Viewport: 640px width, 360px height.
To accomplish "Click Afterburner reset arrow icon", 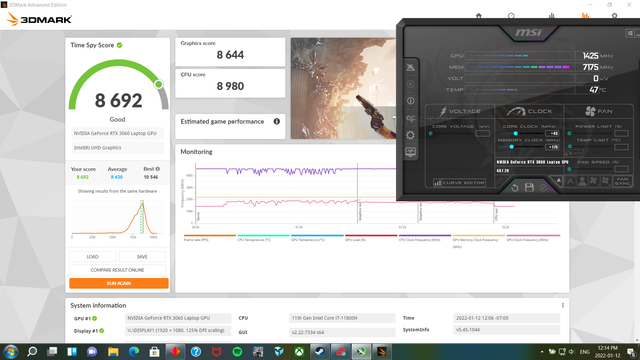I will point(515,188).
